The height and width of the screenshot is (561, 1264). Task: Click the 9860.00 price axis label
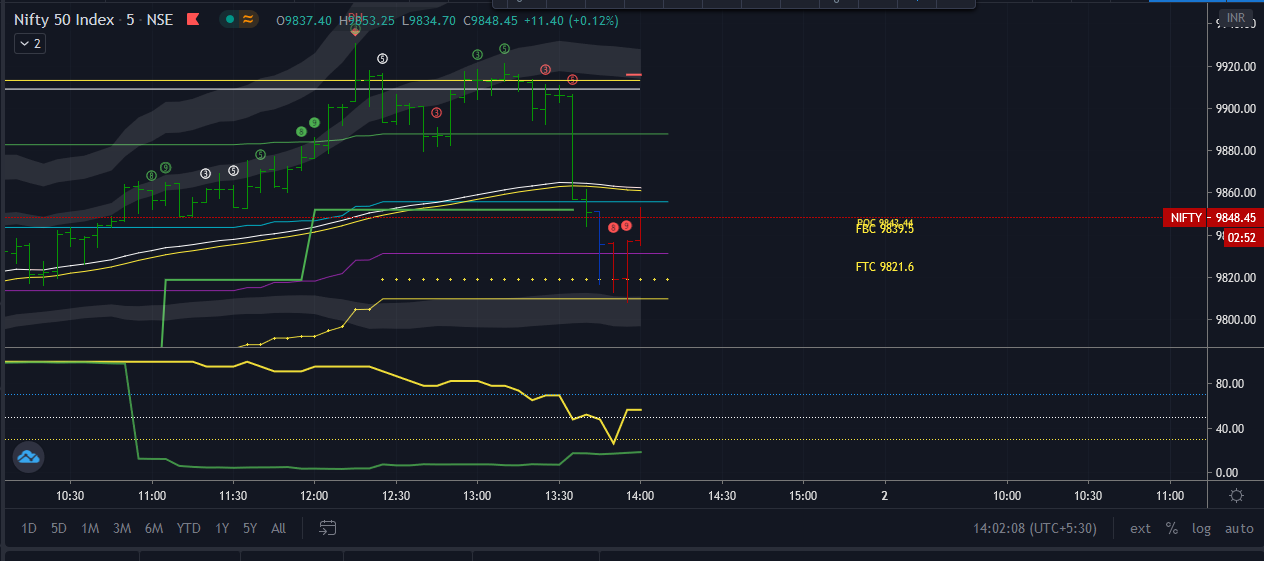coord(1234,192)
